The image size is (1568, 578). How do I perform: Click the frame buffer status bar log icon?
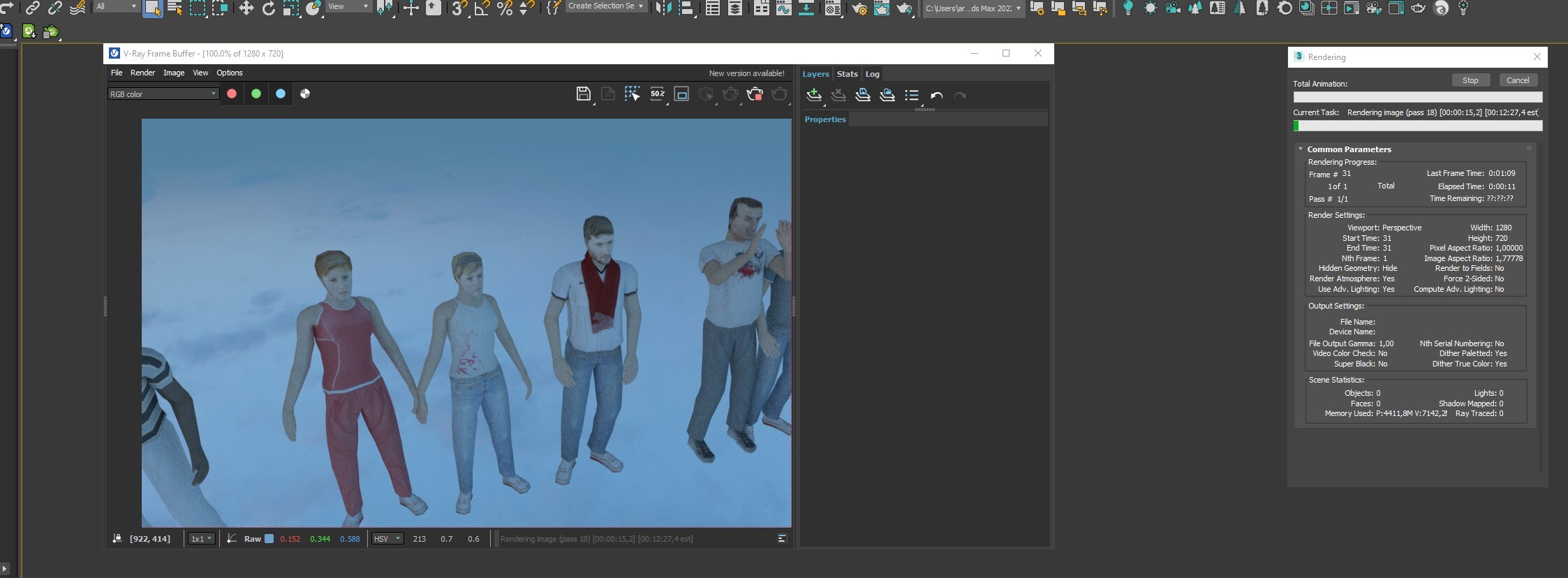click(x=782, y=538)
